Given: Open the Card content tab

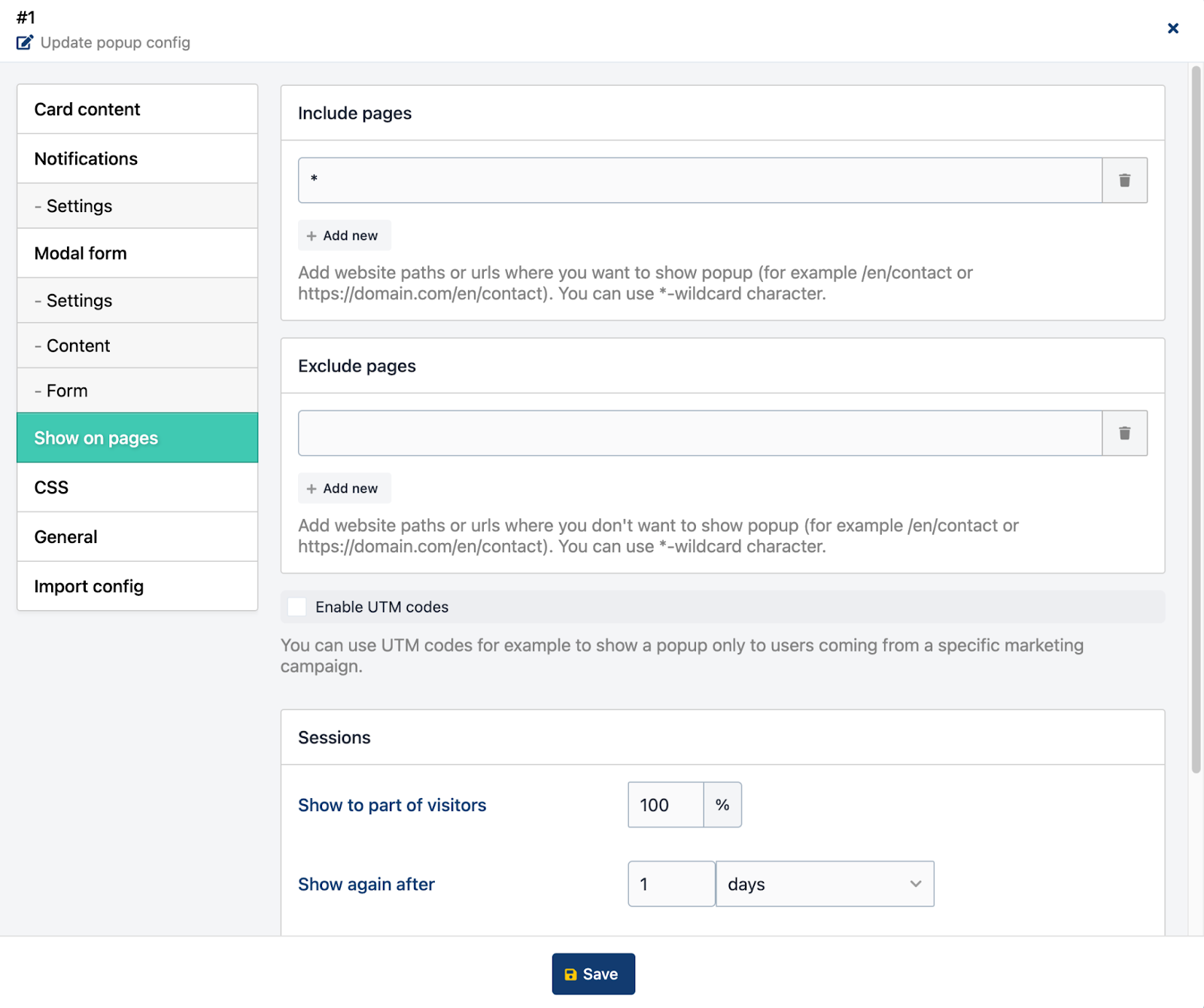Looking at the screenshot, I should tap(137, 109).
